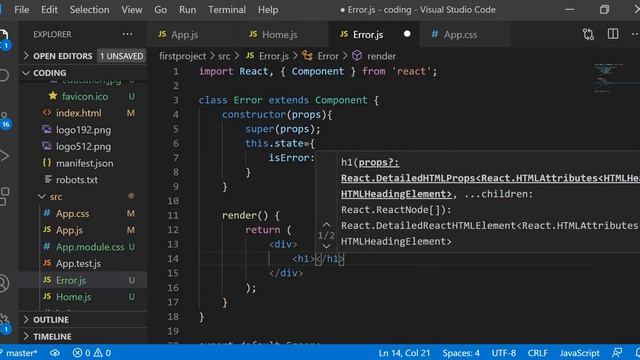The height and width of the screenshot is (360, 640).
Task: Open Problems via errors and warnings count
Action: click(x=91, y=353)
